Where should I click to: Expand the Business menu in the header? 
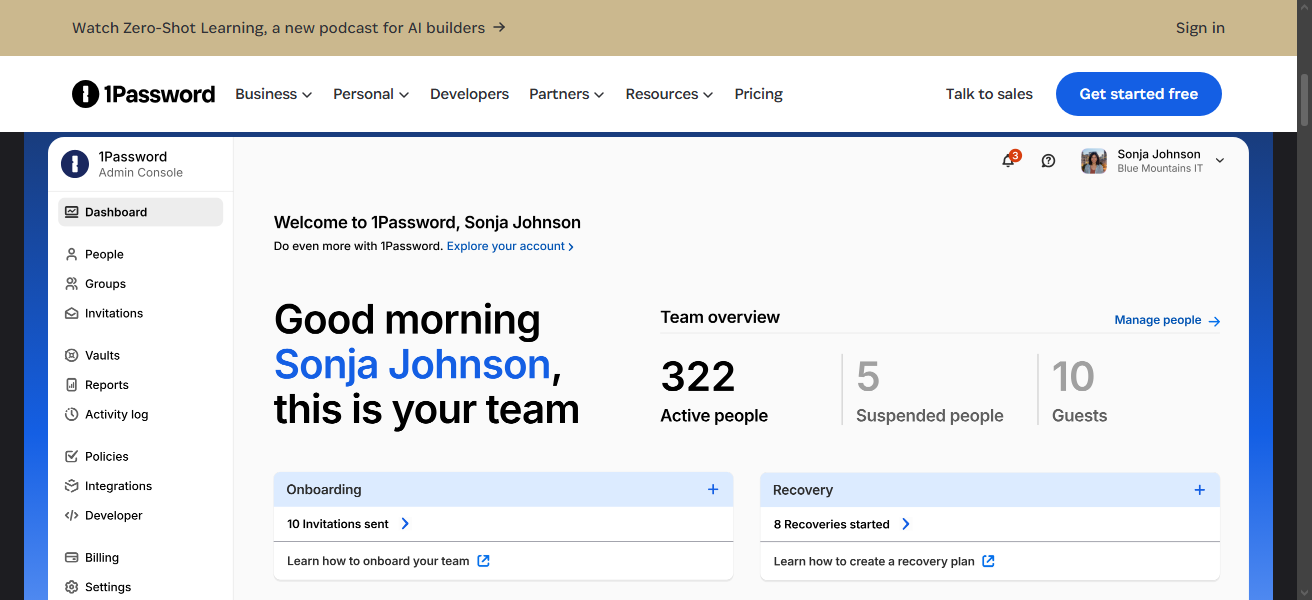click(x=274, y=94)
